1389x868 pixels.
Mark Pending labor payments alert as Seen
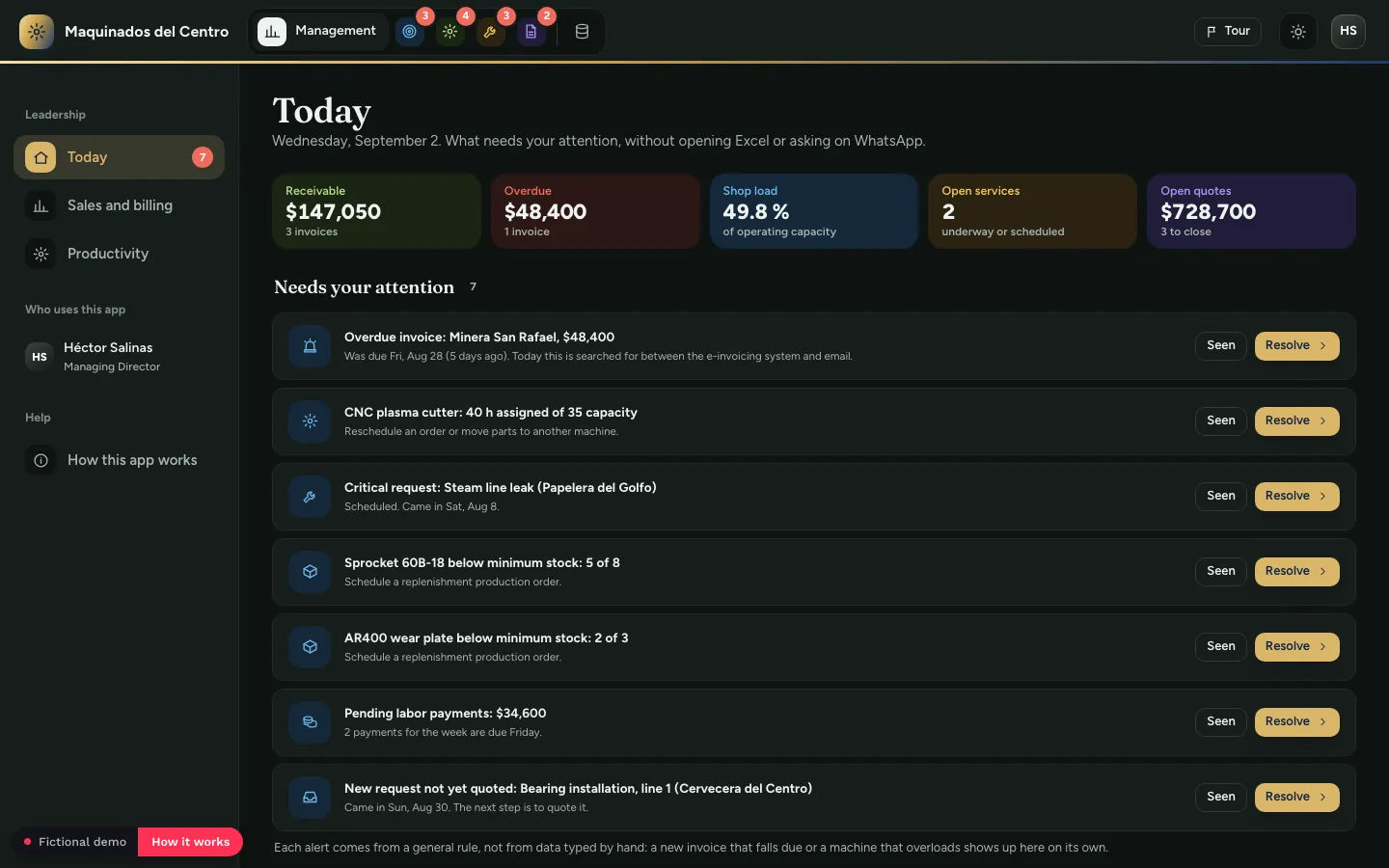[x=1220, y=721]
